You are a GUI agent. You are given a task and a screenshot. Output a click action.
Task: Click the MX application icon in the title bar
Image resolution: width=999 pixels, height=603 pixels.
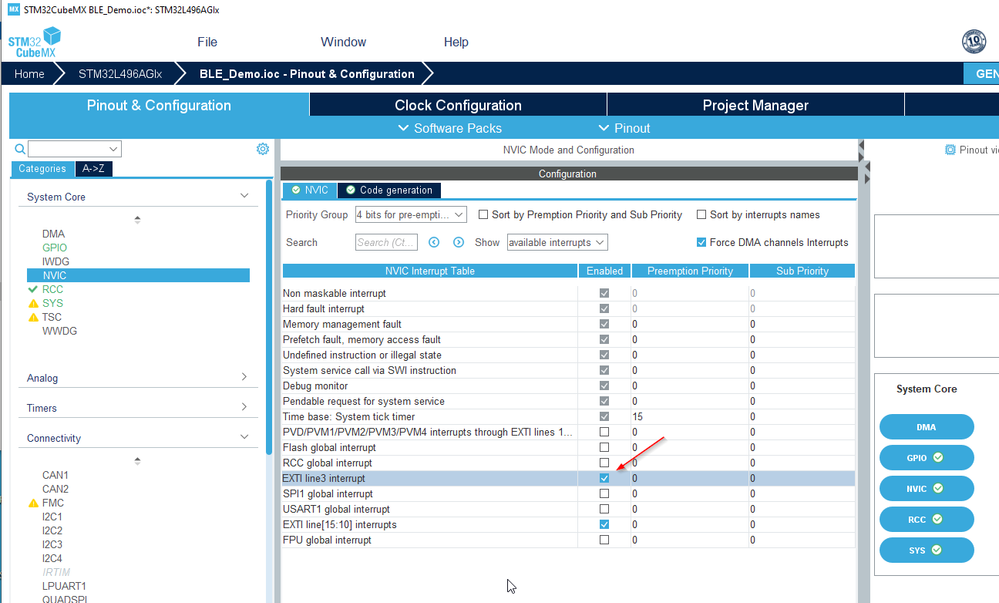13,10
